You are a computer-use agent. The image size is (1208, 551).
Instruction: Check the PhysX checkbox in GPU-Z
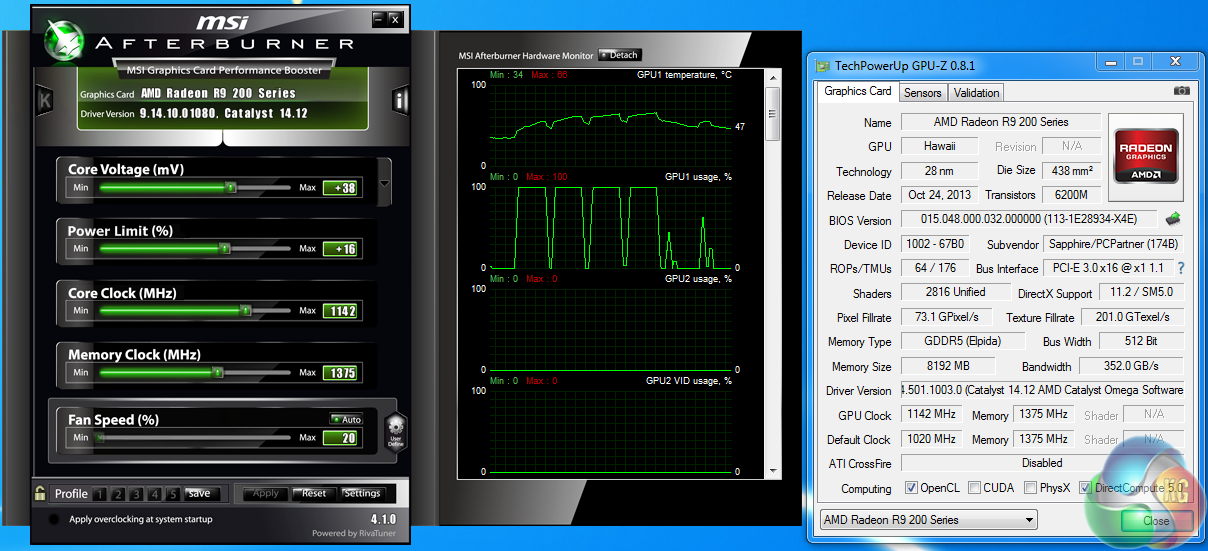[1031, 488]
